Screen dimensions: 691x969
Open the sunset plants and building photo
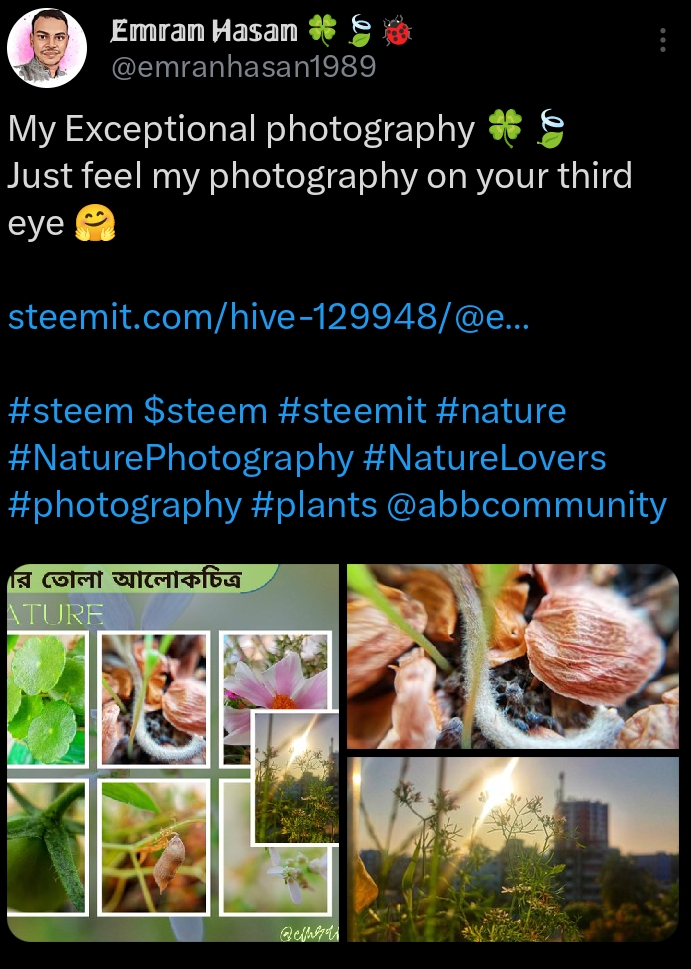pos(513,849)
